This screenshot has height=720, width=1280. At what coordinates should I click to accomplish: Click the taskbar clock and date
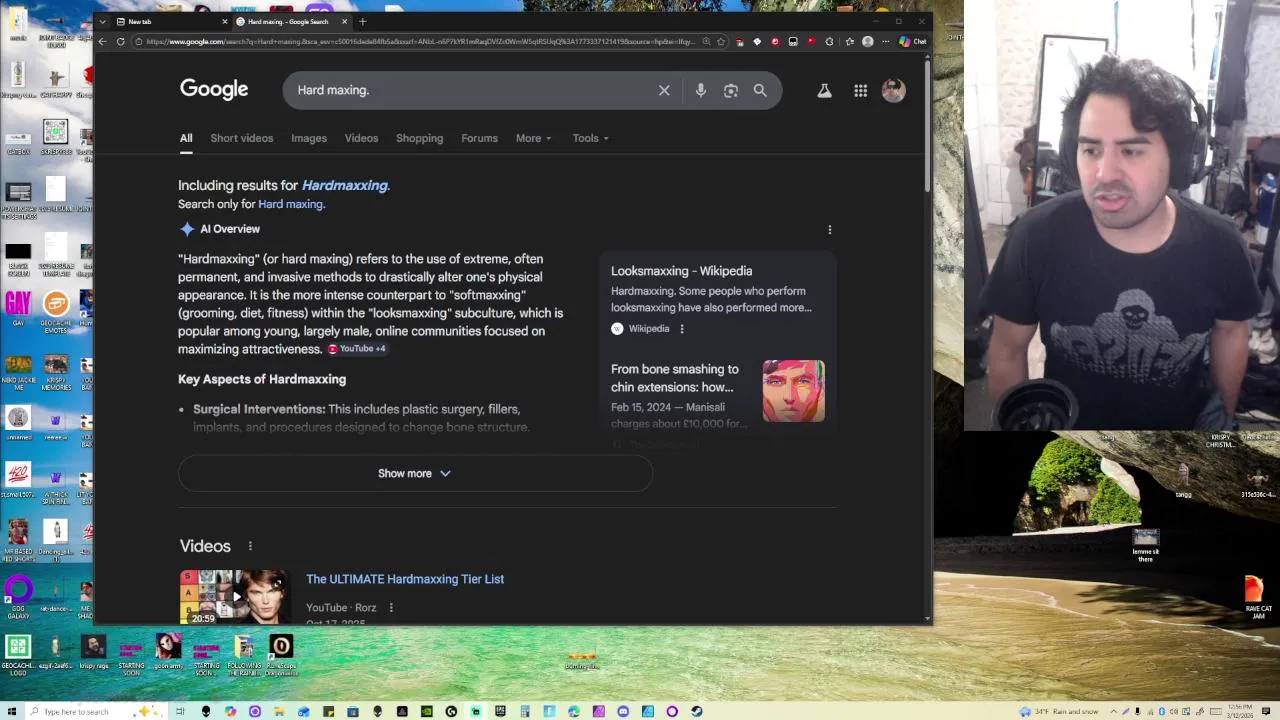tap(1239, 711)
